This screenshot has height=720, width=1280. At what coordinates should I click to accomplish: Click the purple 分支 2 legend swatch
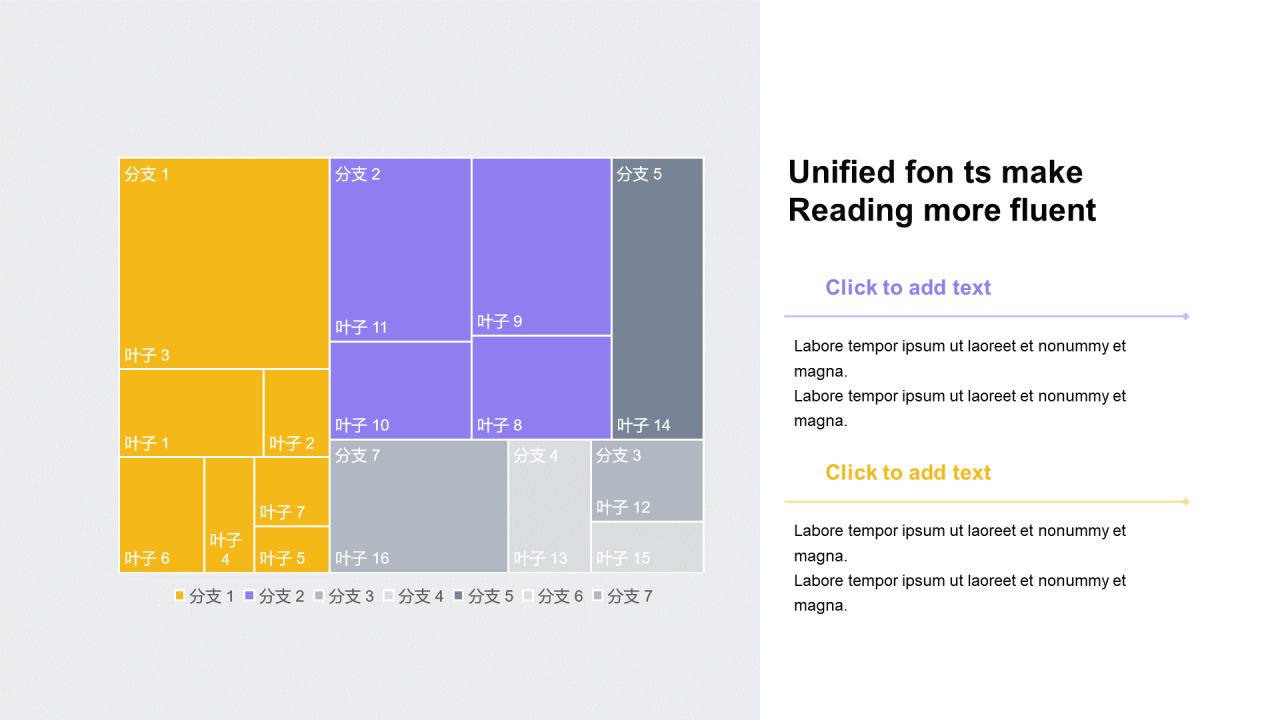pos(250,596)
